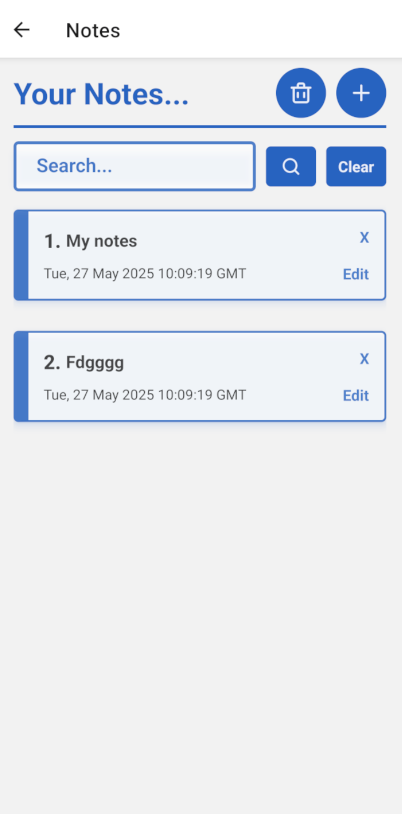The image size is (402, 814).
Task: Click blue left stripe of Fdgggg card
Action: pos(21,376)
